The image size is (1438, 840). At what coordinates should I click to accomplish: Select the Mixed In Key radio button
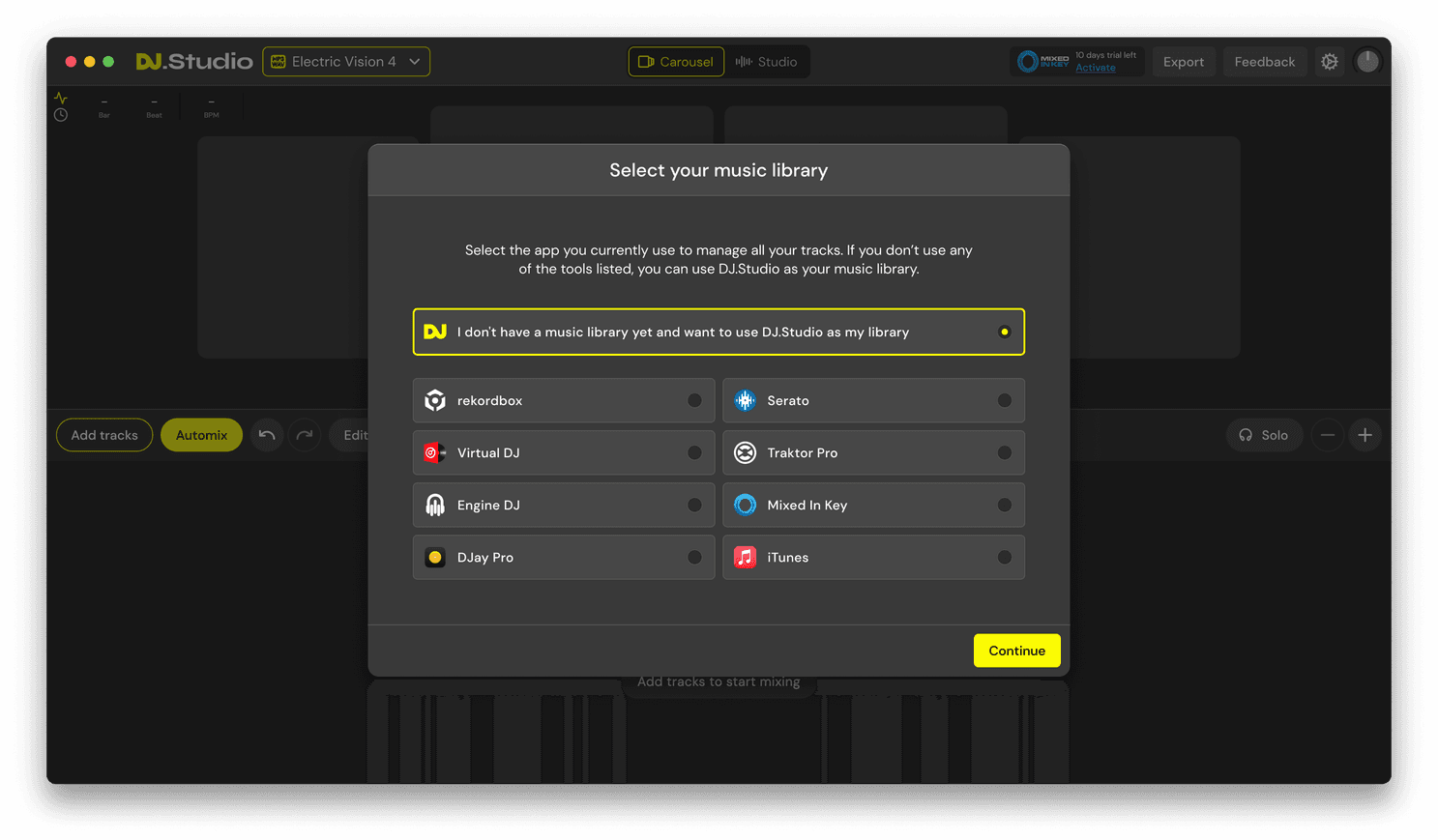click(x=1004, y=505)
